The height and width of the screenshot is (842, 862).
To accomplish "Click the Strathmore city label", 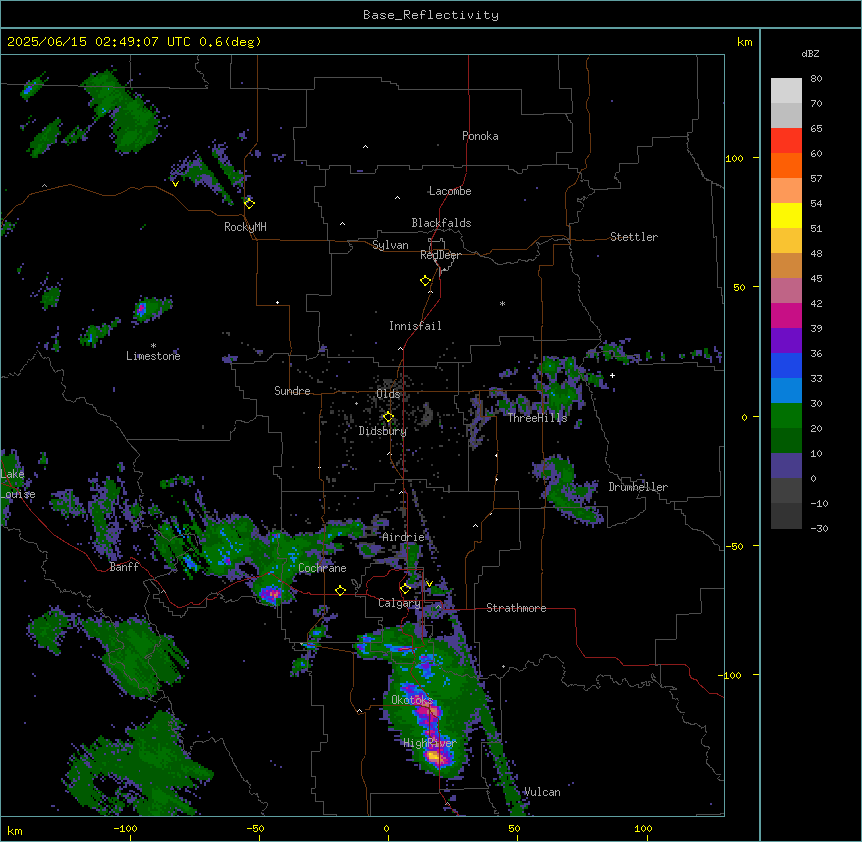I will tap(516, 608).
